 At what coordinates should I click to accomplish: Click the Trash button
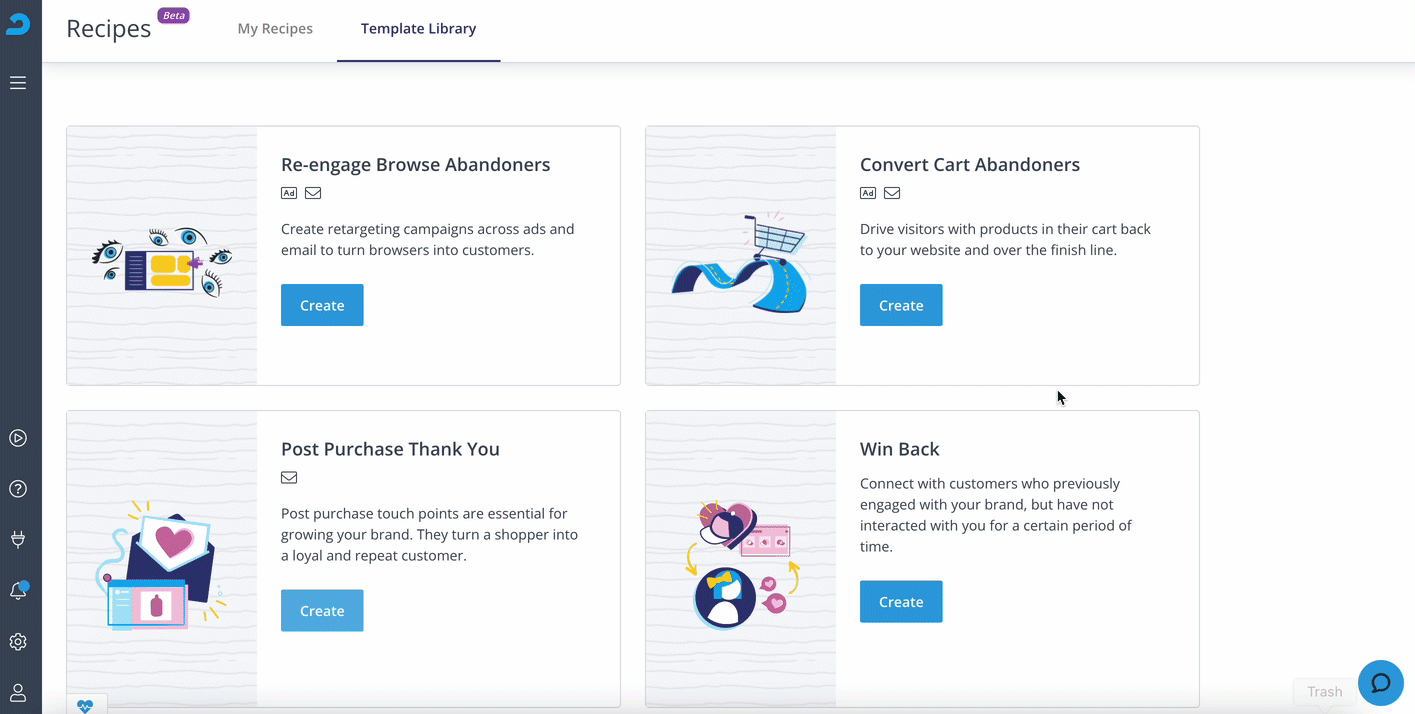click(1324, 691)
